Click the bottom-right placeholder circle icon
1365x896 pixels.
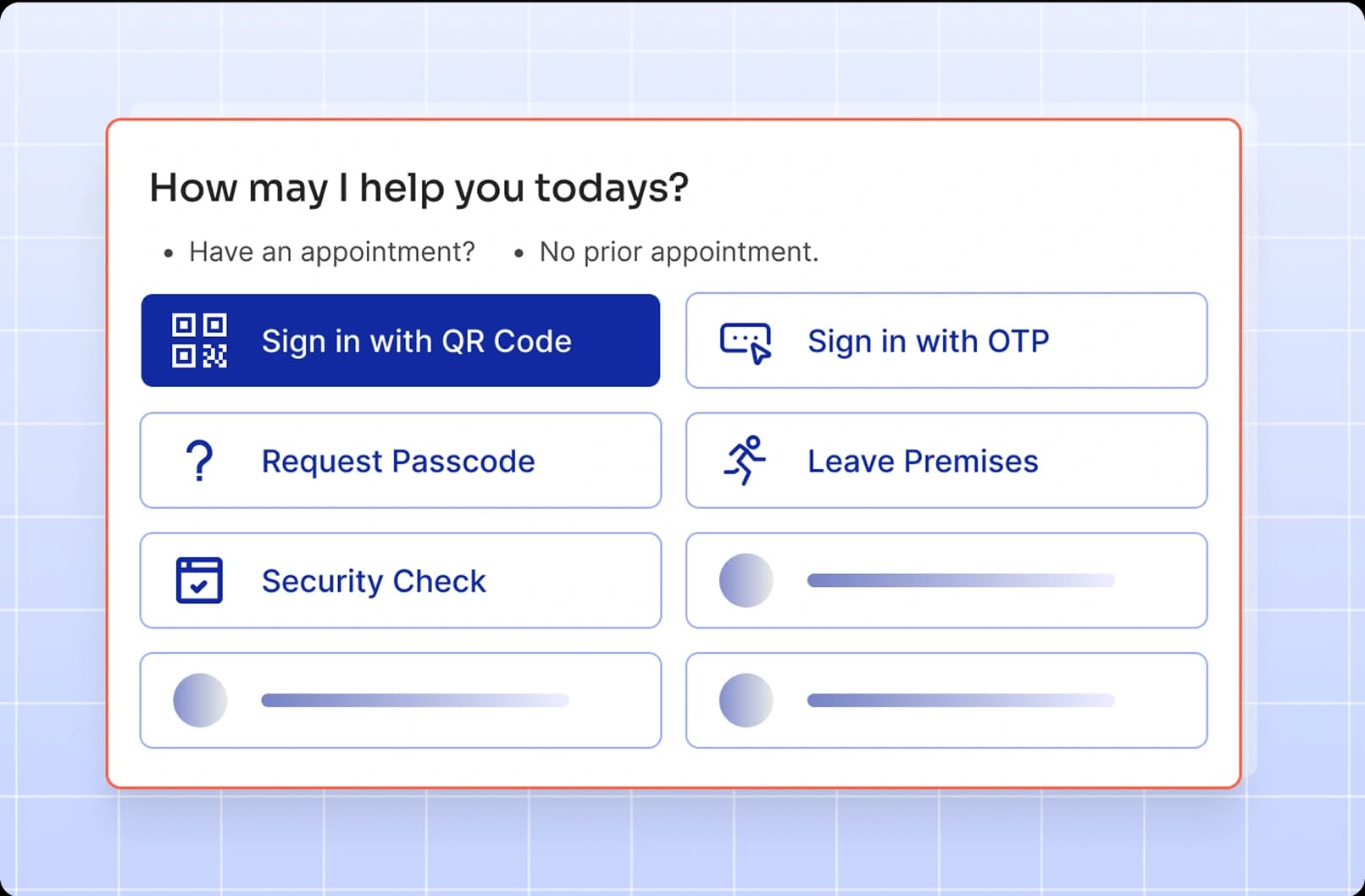pyautogui.click(x=746, y=700)
